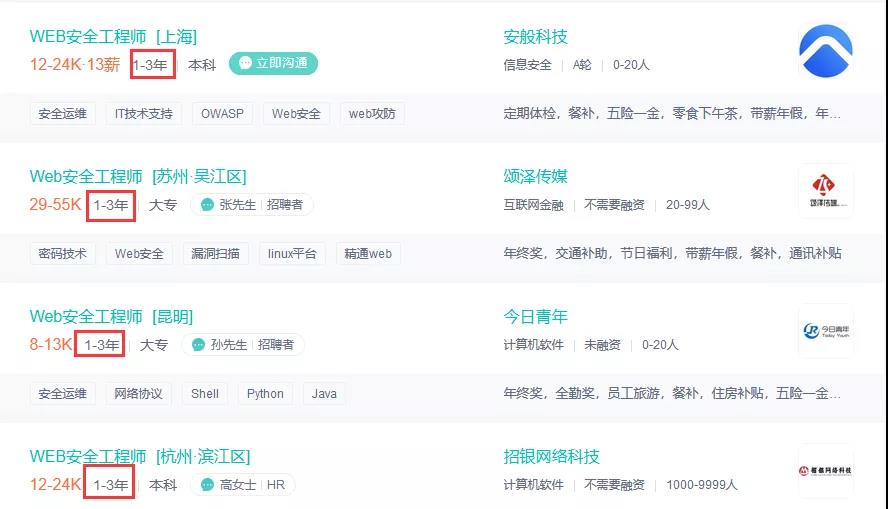The width and height of the screenshot is (888, 509).
Task: Click chat icon beside 高女士 HR
Action: coord(207,485)
